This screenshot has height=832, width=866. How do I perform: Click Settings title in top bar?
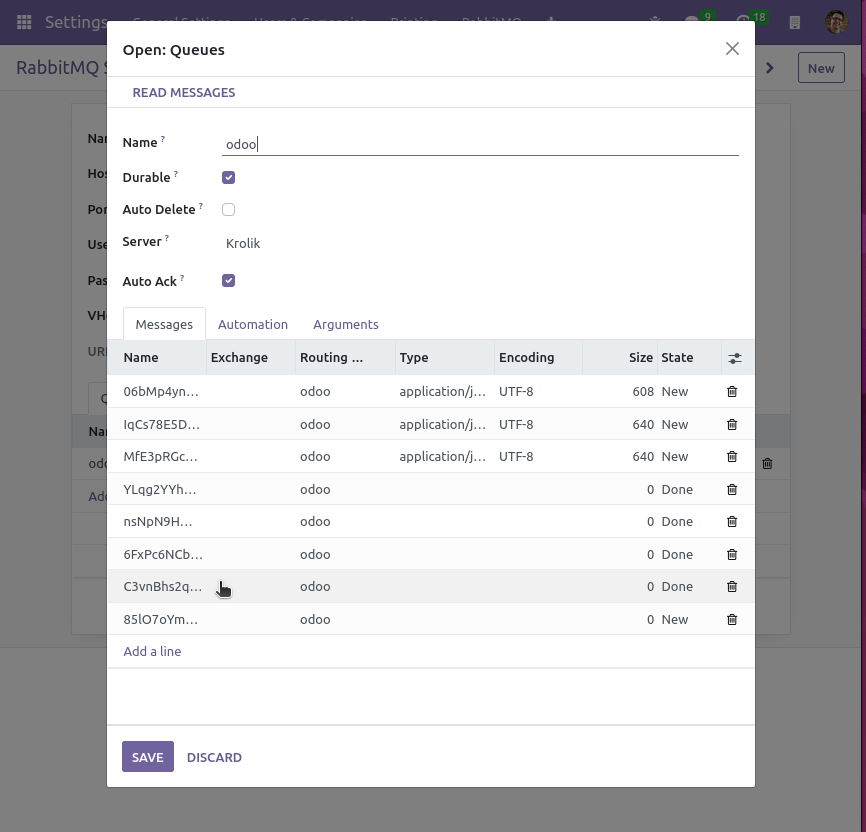click(76, 22)
